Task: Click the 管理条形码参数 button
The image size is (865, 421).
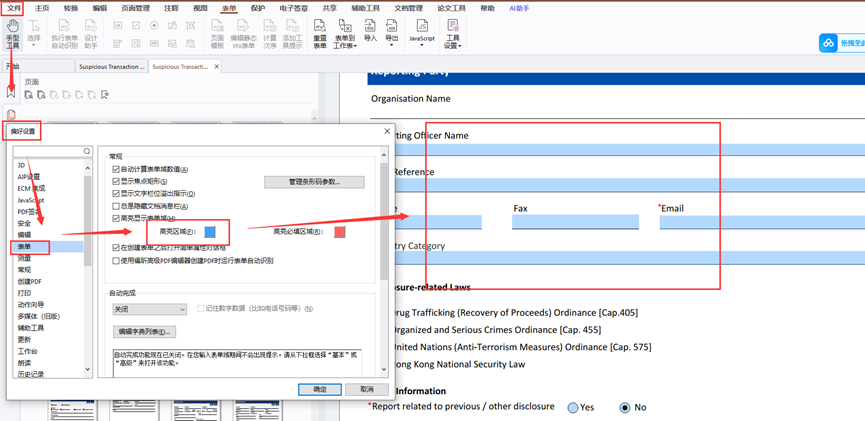Action: coord(314,182)
